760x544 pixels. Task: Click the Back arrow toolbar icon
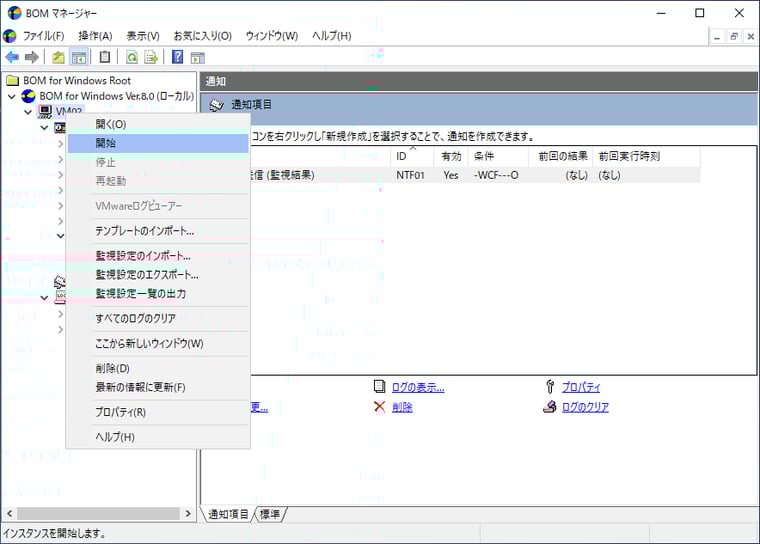point(12,57)
